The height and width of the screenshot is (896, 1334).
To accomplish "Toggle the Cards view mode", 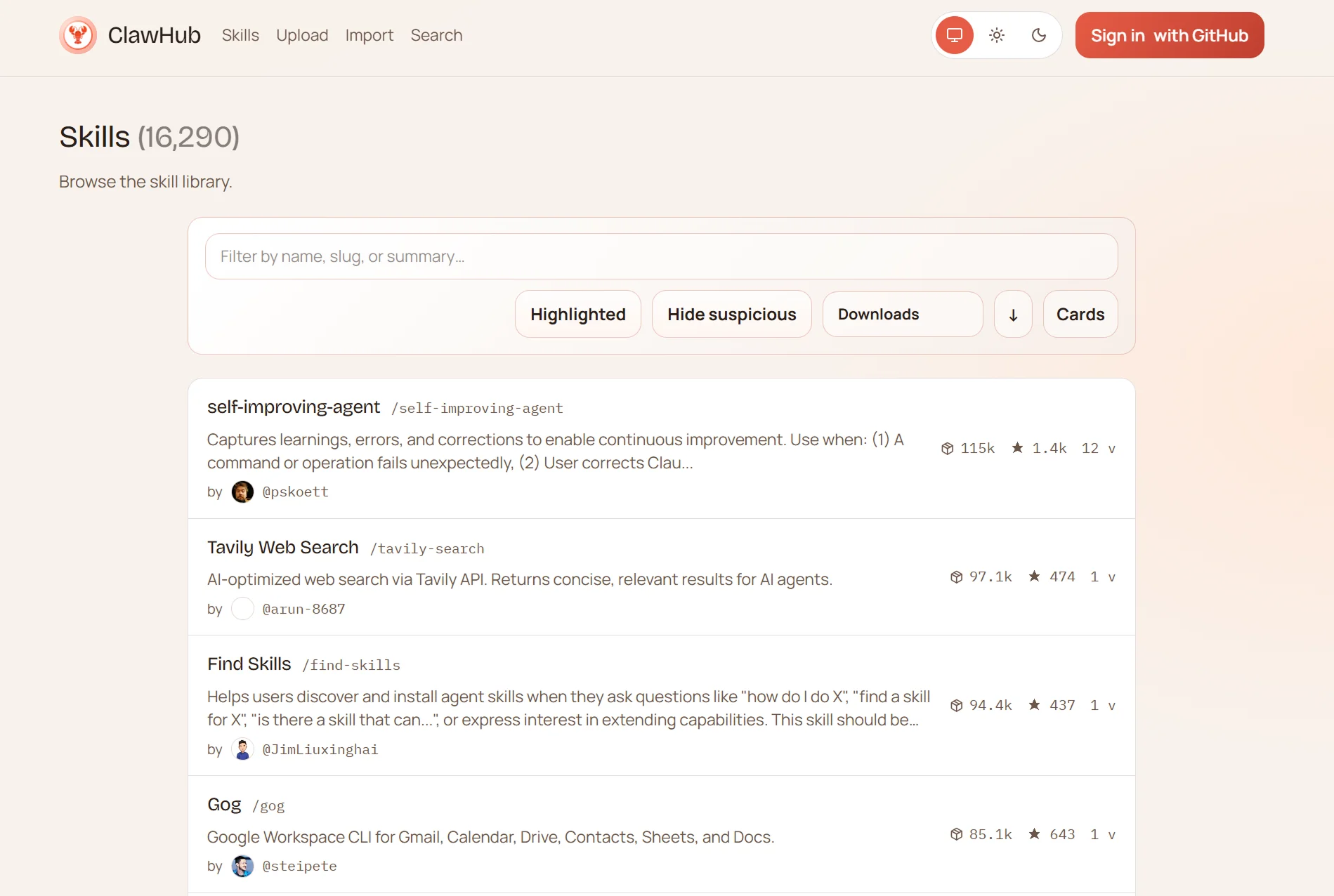I will tap(1080, 315).
